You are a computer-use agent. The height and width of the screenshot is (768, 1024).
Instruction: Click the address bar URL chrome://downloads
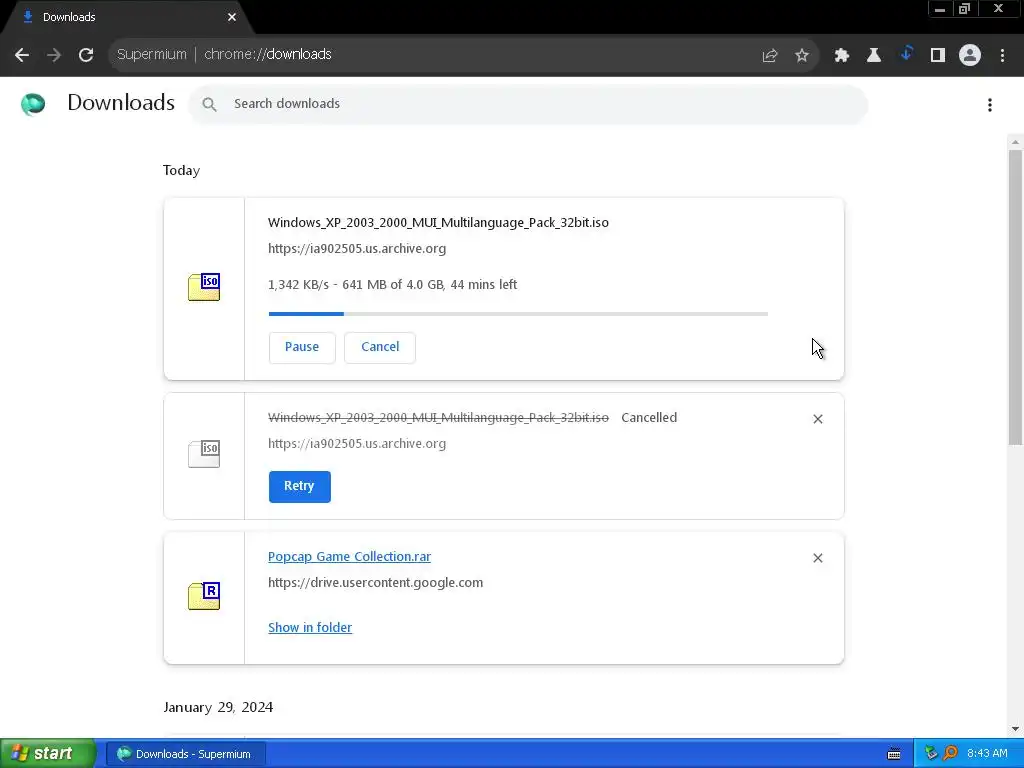(x=268, y=54)
